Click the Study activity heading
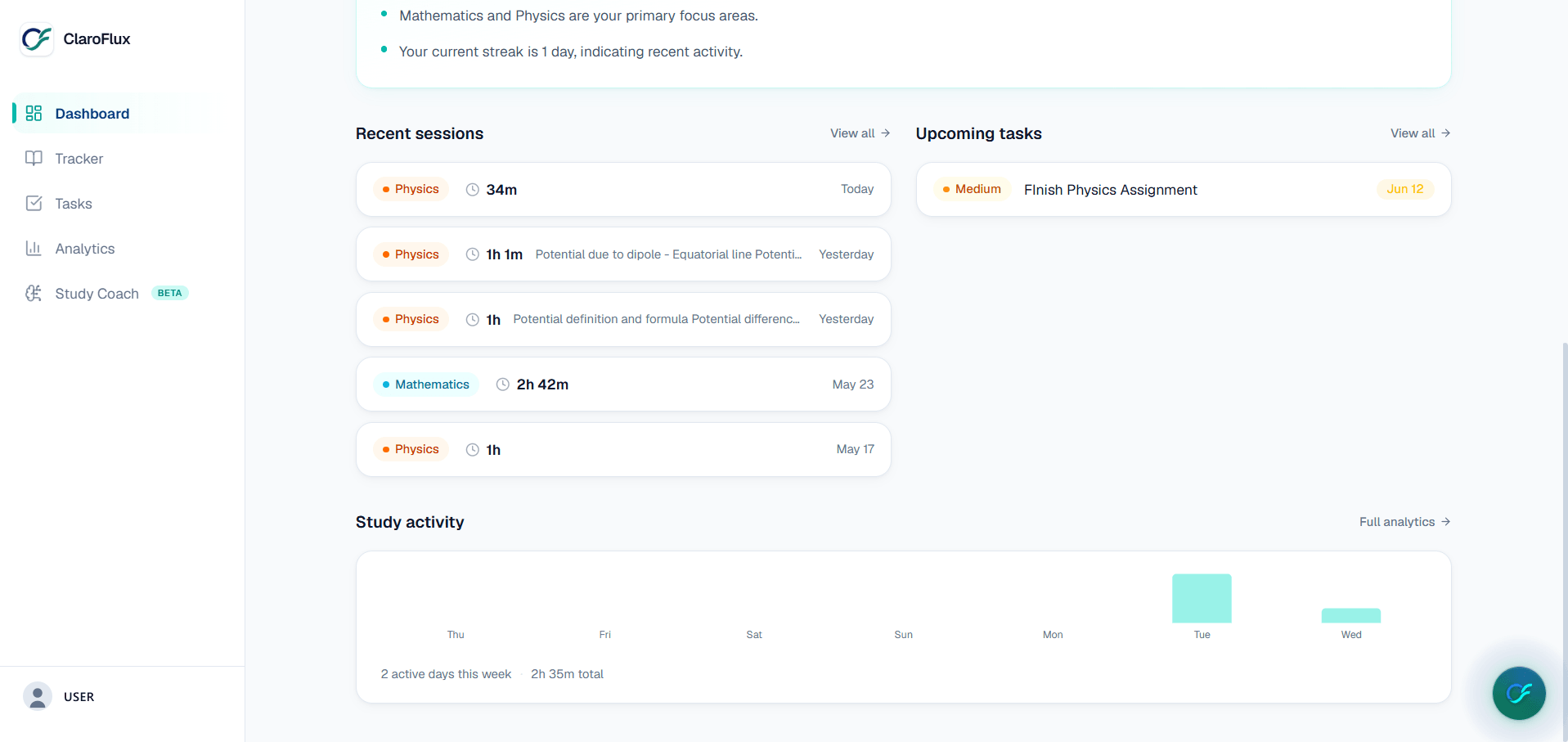 (410, 522)
